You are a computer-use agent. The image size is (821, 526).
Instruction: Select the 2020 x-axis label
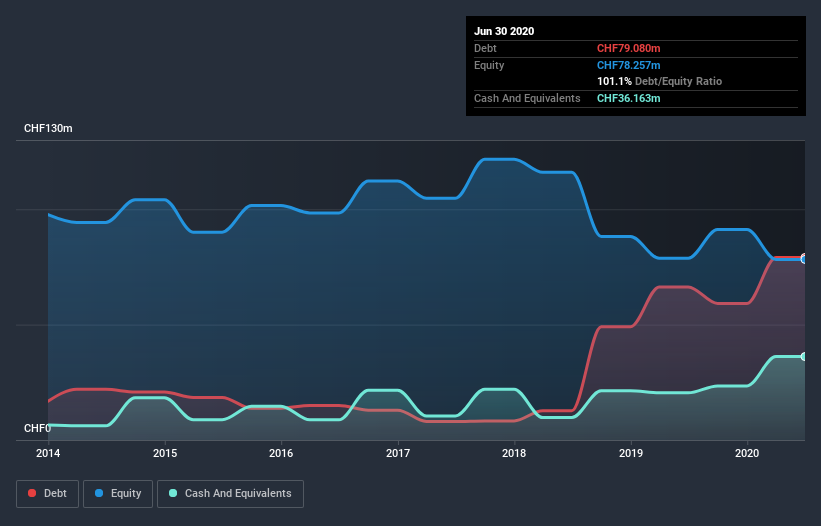747,453
